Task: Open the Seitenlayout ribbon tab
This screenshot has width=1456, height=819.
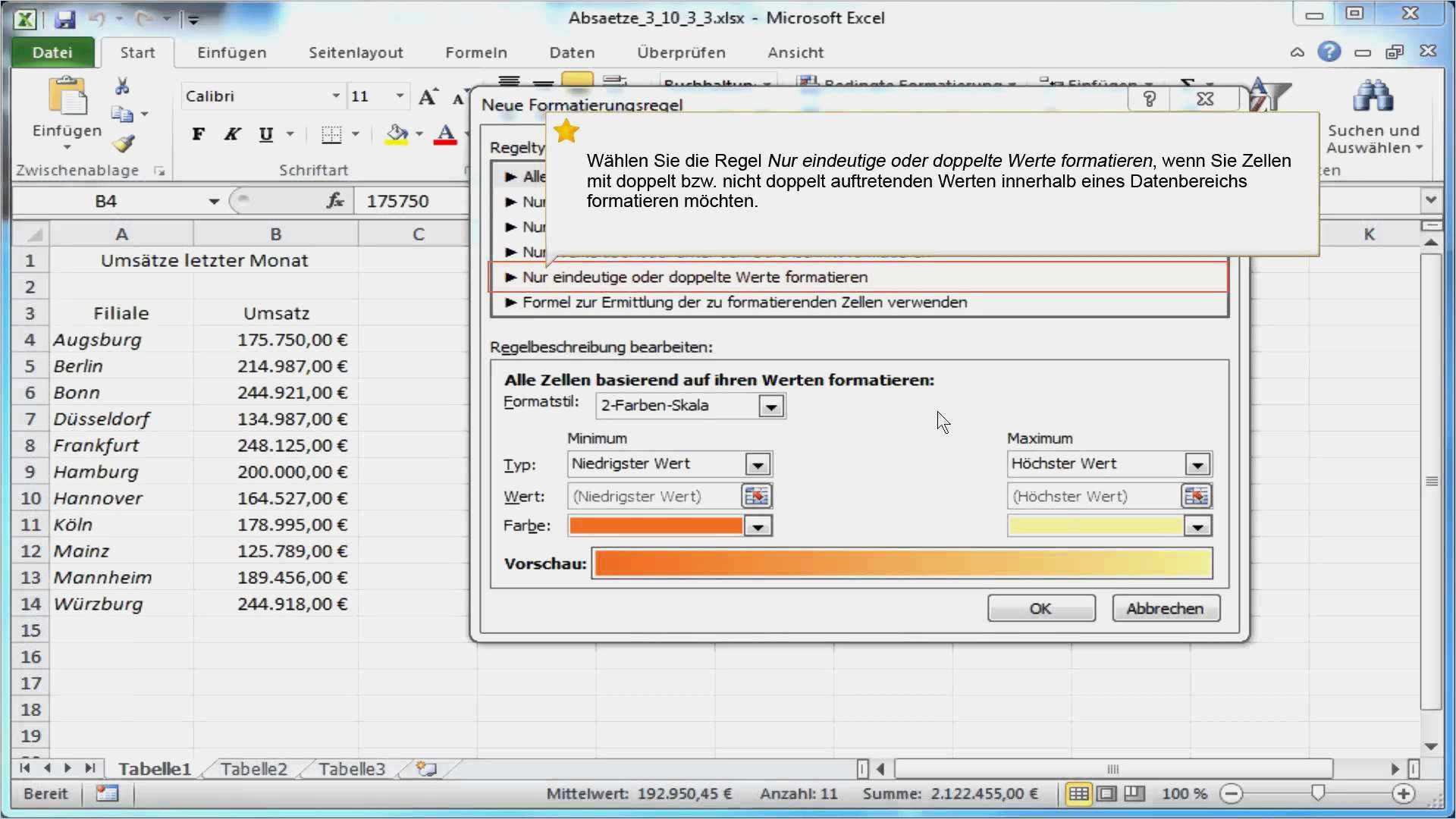Action: [x=356, y=52]
